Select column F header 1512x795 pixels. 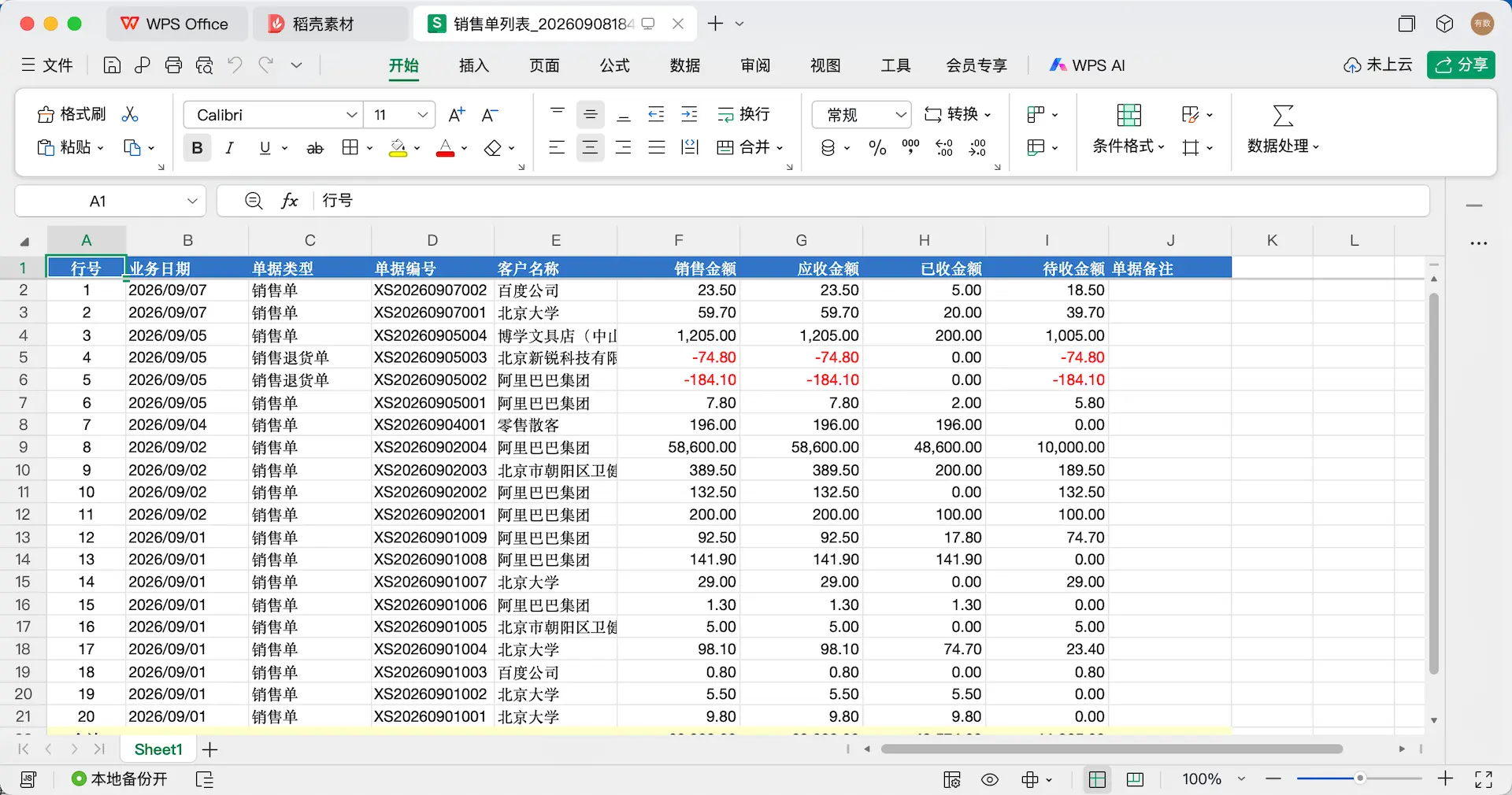pos(679,240)
